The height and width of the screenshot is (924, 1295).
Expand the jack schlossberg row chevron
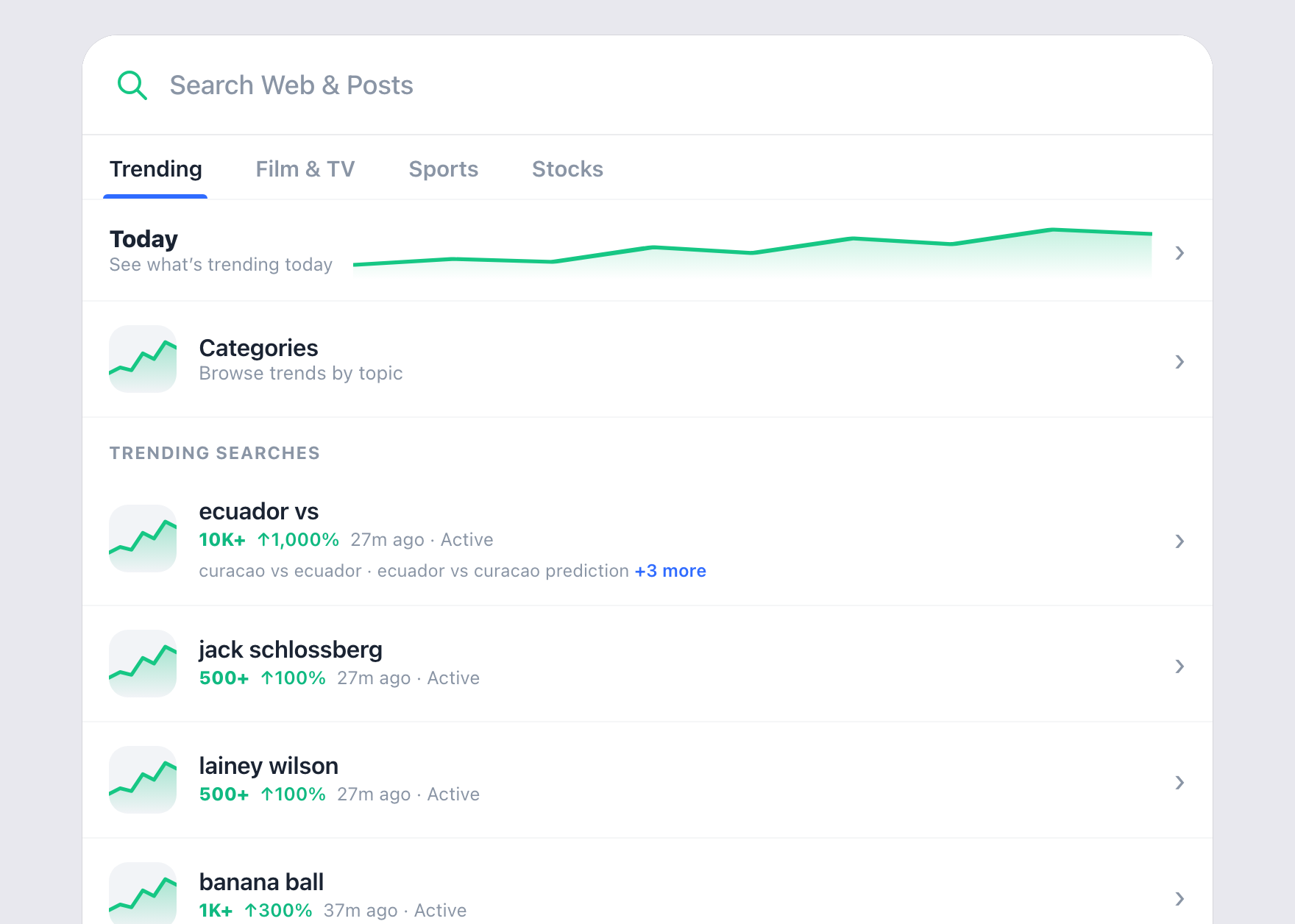click(x=1179, y=667)
